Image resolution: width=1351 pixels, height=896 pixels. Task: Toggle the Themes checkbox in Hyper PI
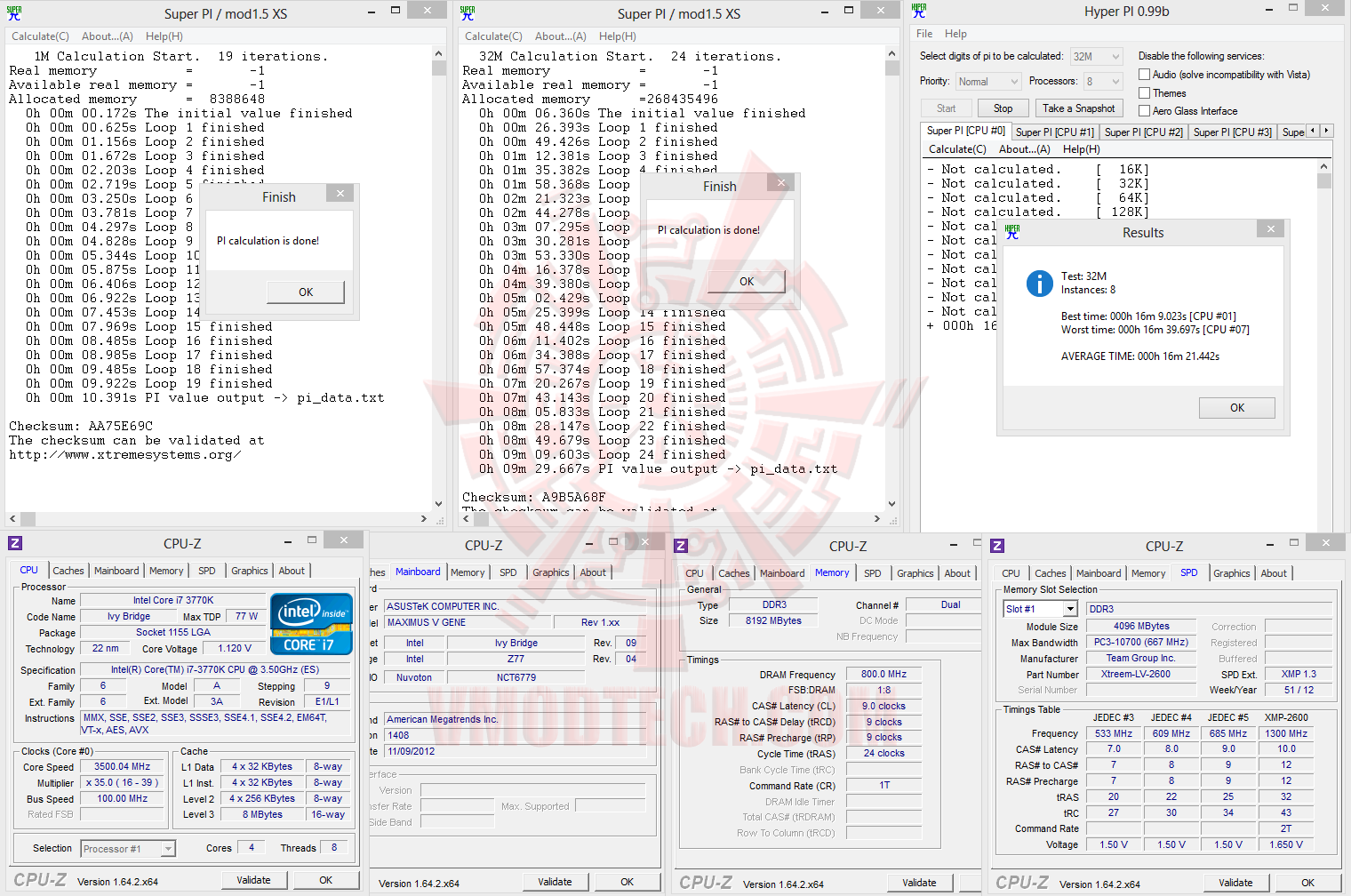[1145, 93]
